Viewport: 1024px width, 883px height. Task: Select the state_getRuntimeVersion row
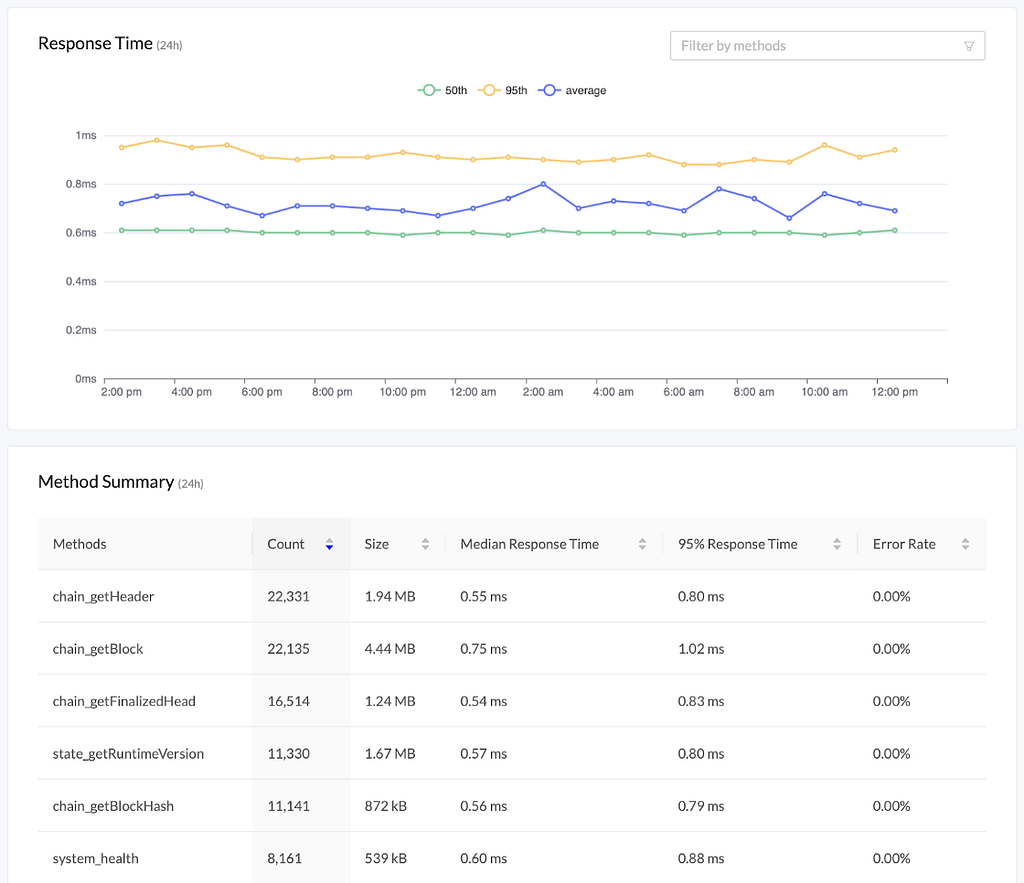click(x=128, y=754)
